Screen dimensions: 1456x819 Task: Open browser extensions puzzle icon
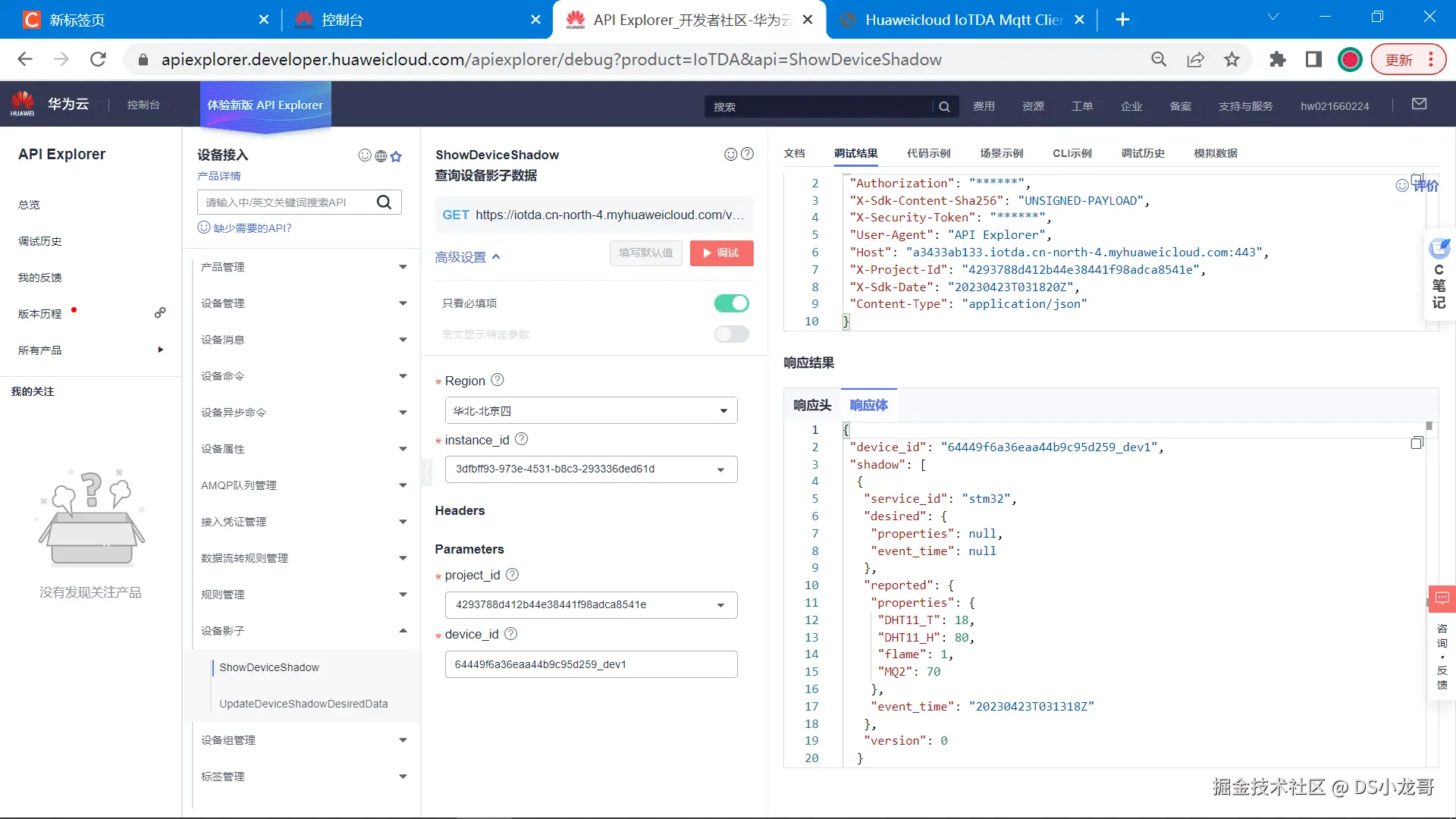(1278, 60)
